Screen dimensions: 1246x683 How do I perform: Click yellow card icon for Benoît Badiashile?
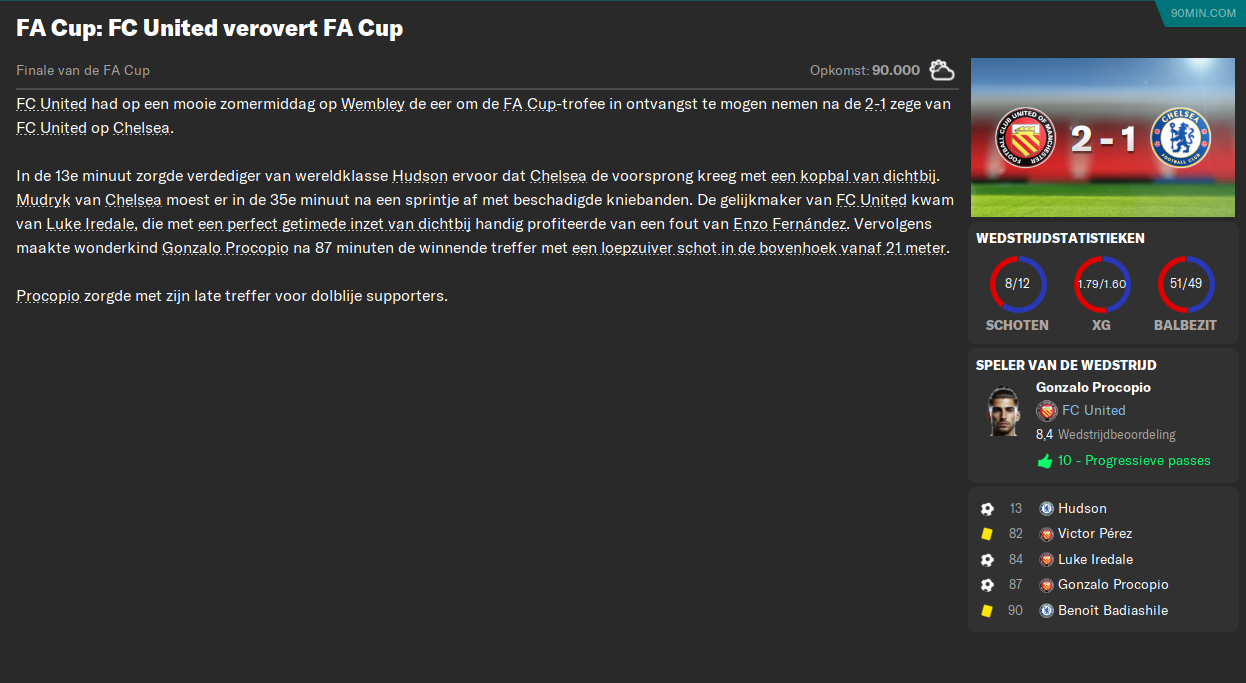[x=987, y=611]
